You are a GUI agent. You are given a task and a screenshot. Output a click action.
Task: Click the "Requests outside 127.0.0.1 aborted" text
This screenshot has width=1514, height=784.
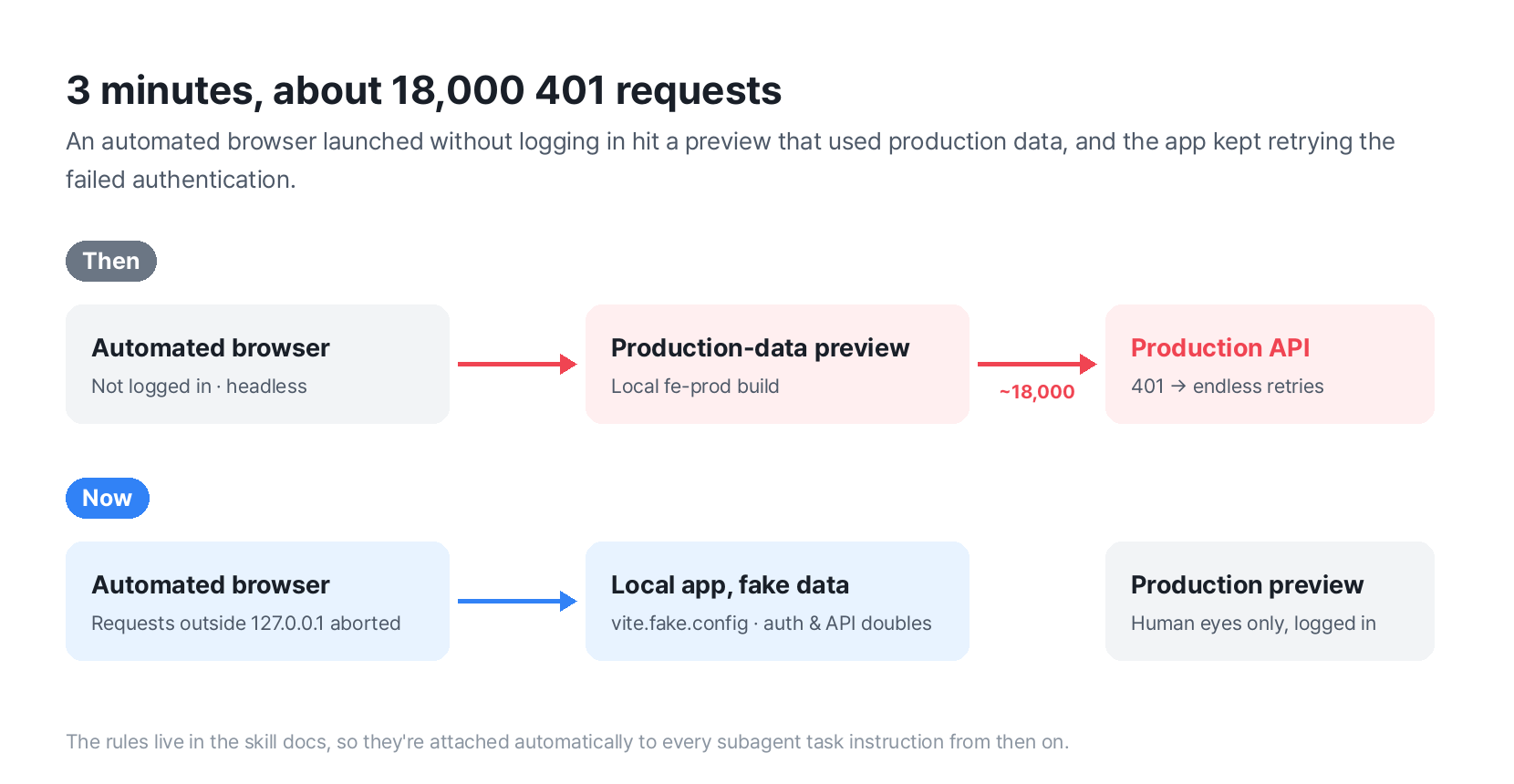tap(246, 624)
